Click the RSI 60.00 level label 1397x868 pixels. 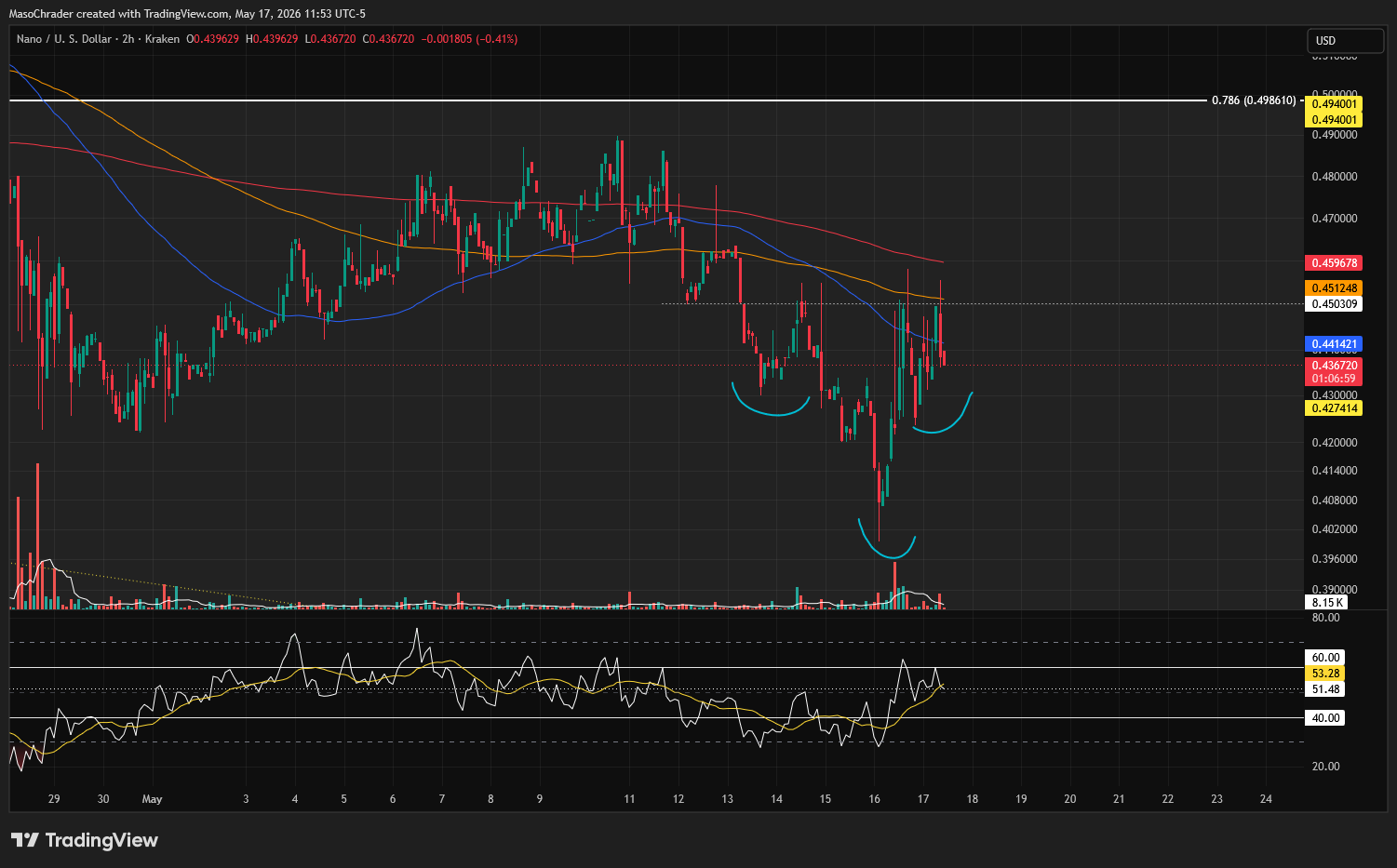click(x=1325, y=658)
